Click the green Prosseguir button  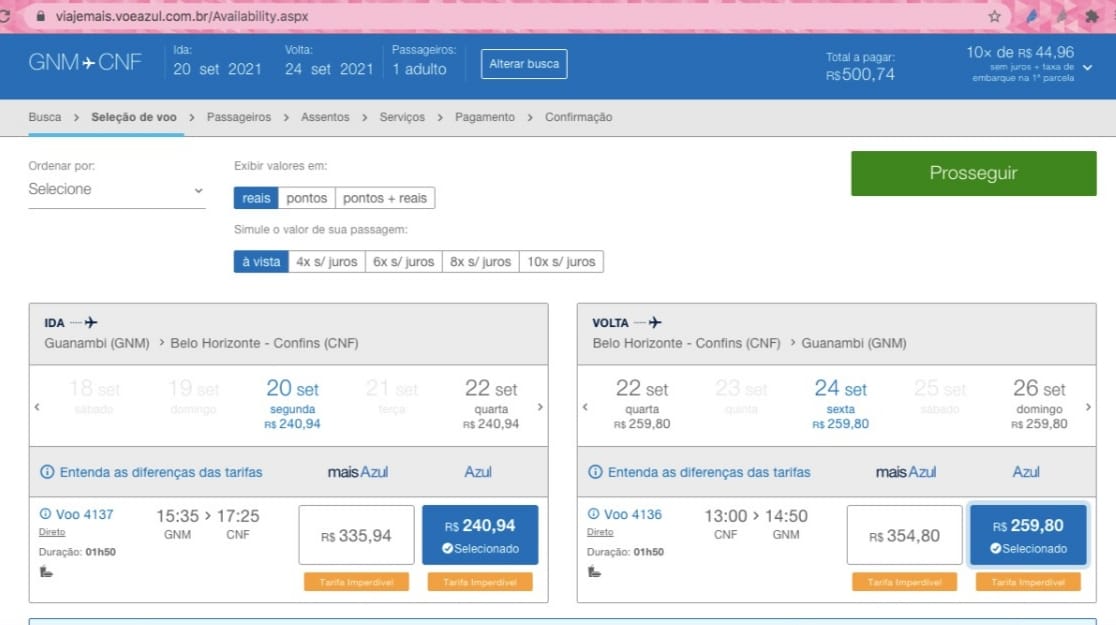pos(974,173)
